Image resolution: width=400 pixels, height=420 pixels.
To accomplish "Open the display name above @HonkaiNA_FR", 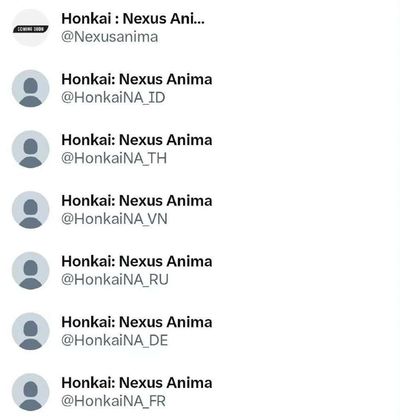I will [x=137, y=383].
